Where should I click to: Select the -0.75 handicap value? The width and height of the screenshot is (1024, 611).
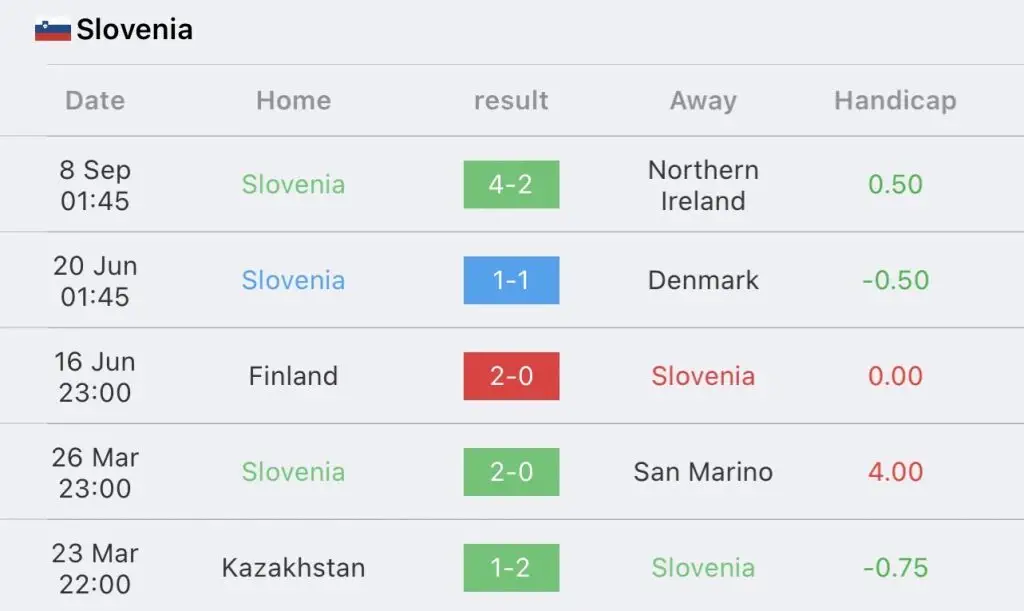pyautogui.click(x=895, y=568)
